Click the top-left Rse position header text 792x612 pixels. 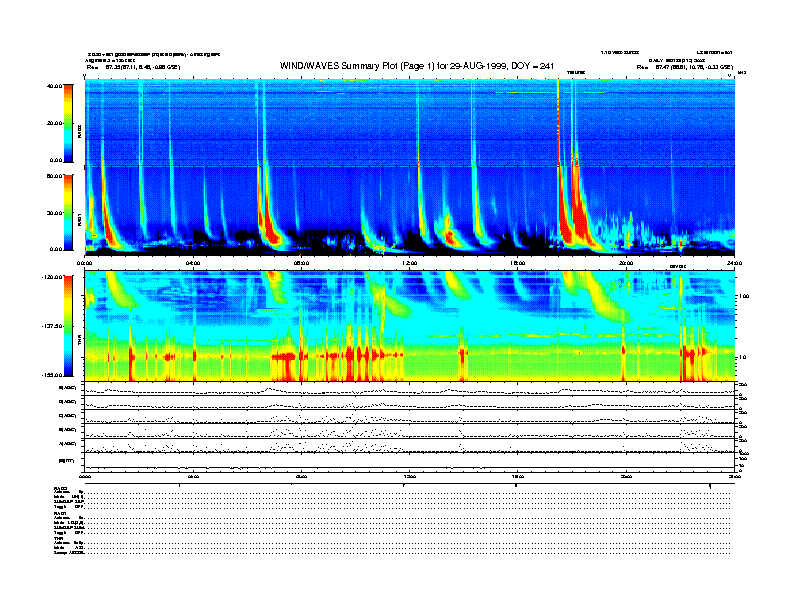[133, 67]
